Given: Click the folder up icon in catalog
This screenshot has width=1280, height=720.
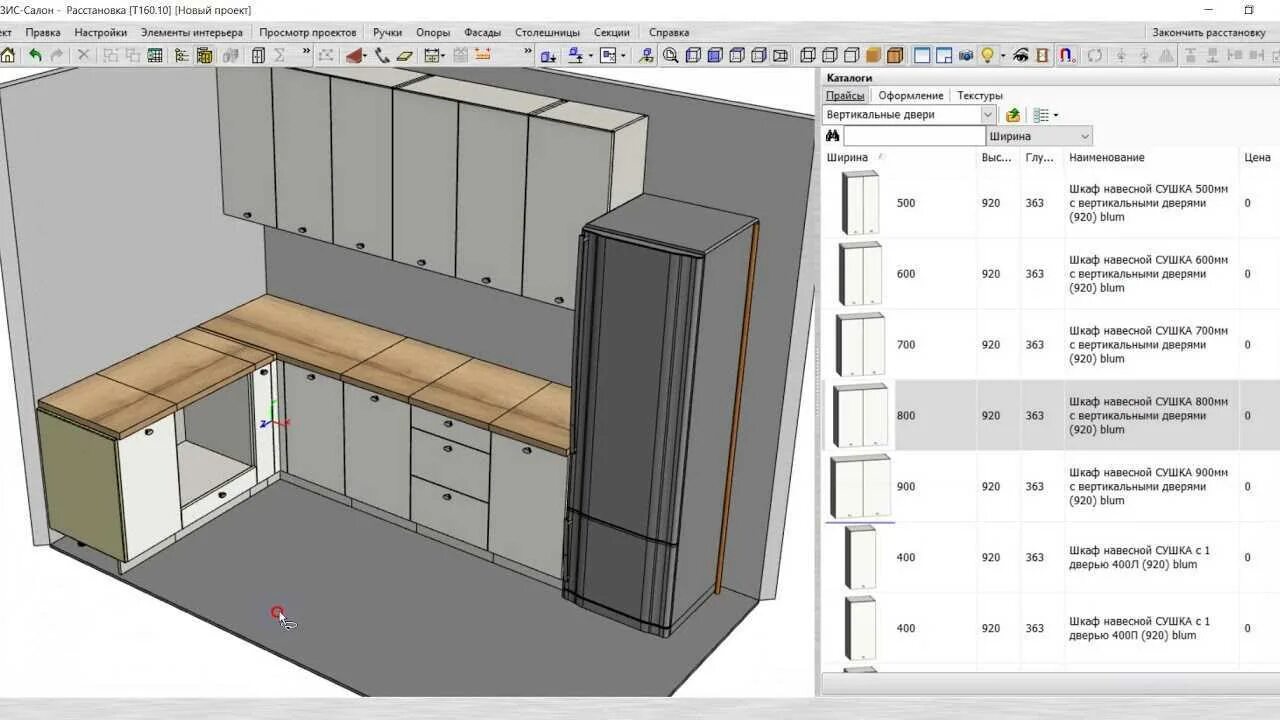Looking at the screenshot, I should (1013, 115).
